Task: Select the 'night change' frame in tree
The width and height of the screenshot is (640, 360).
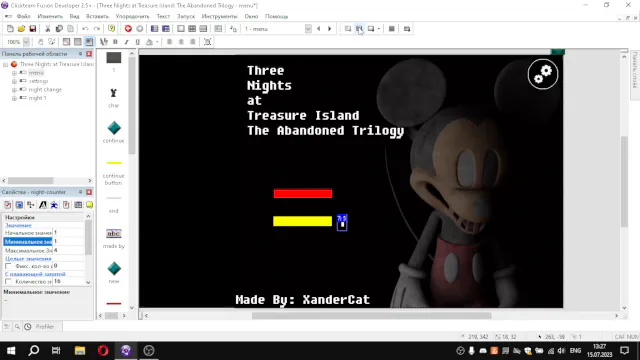Action: point(45,89)
